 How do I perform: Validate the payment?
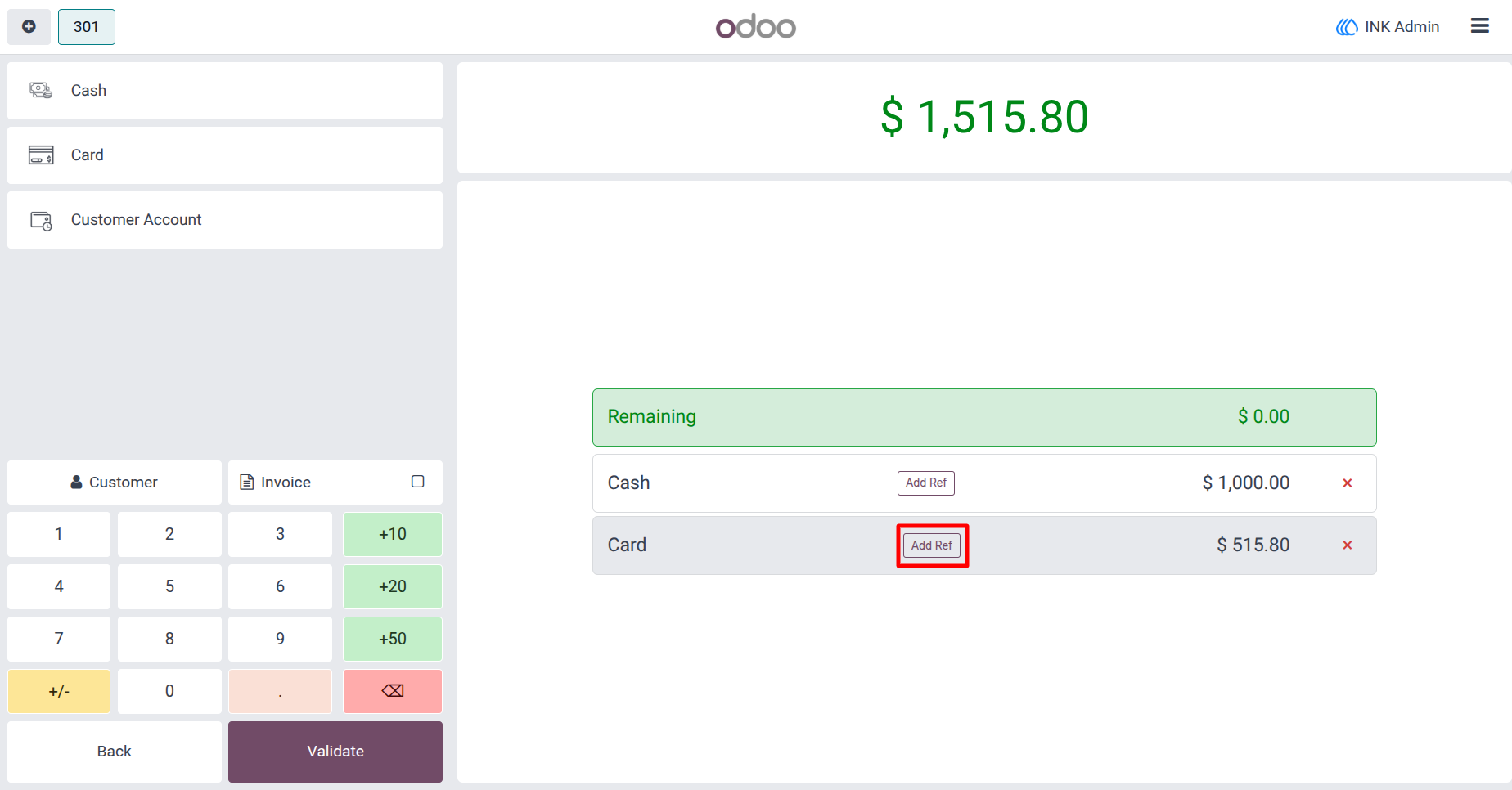(x=335, y=752)
